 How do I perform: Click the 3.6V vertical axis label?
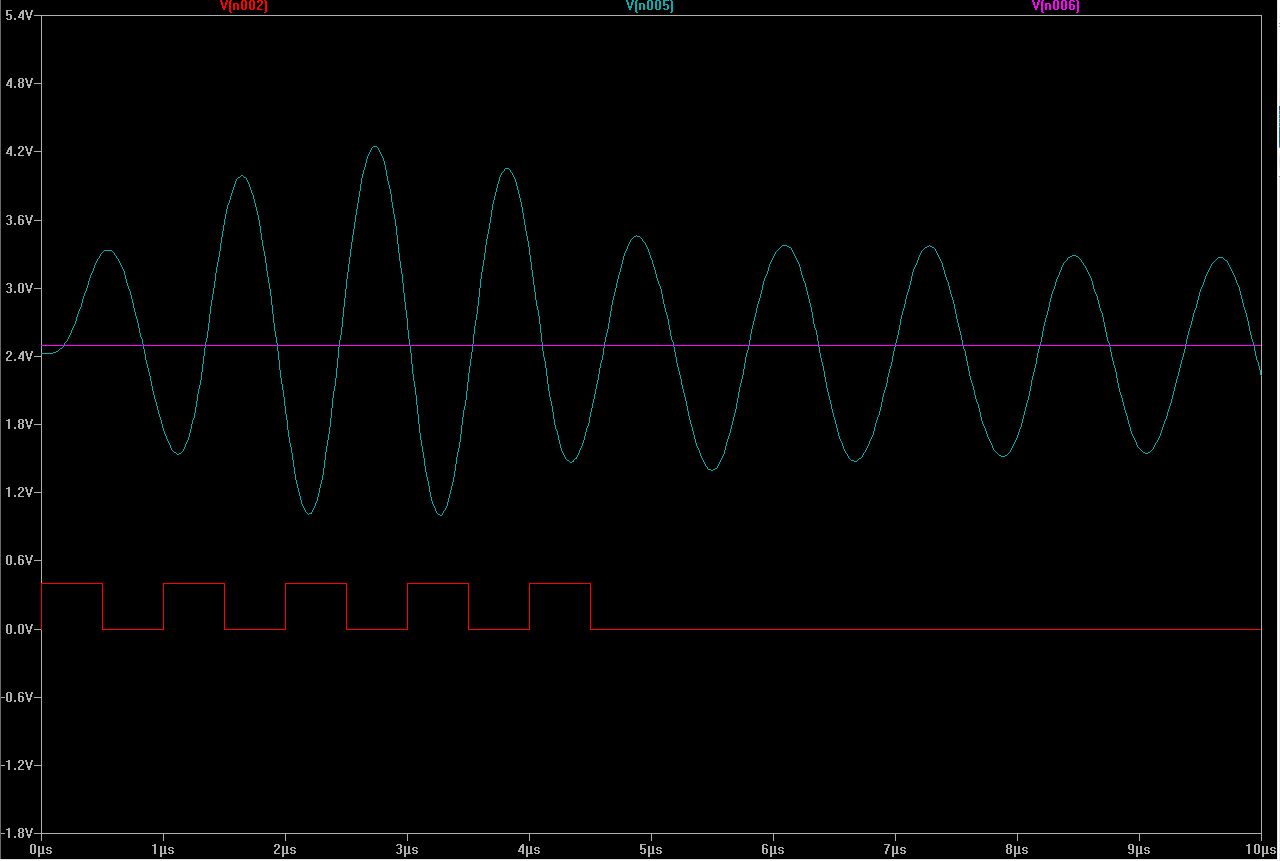(x=19, y=220)
